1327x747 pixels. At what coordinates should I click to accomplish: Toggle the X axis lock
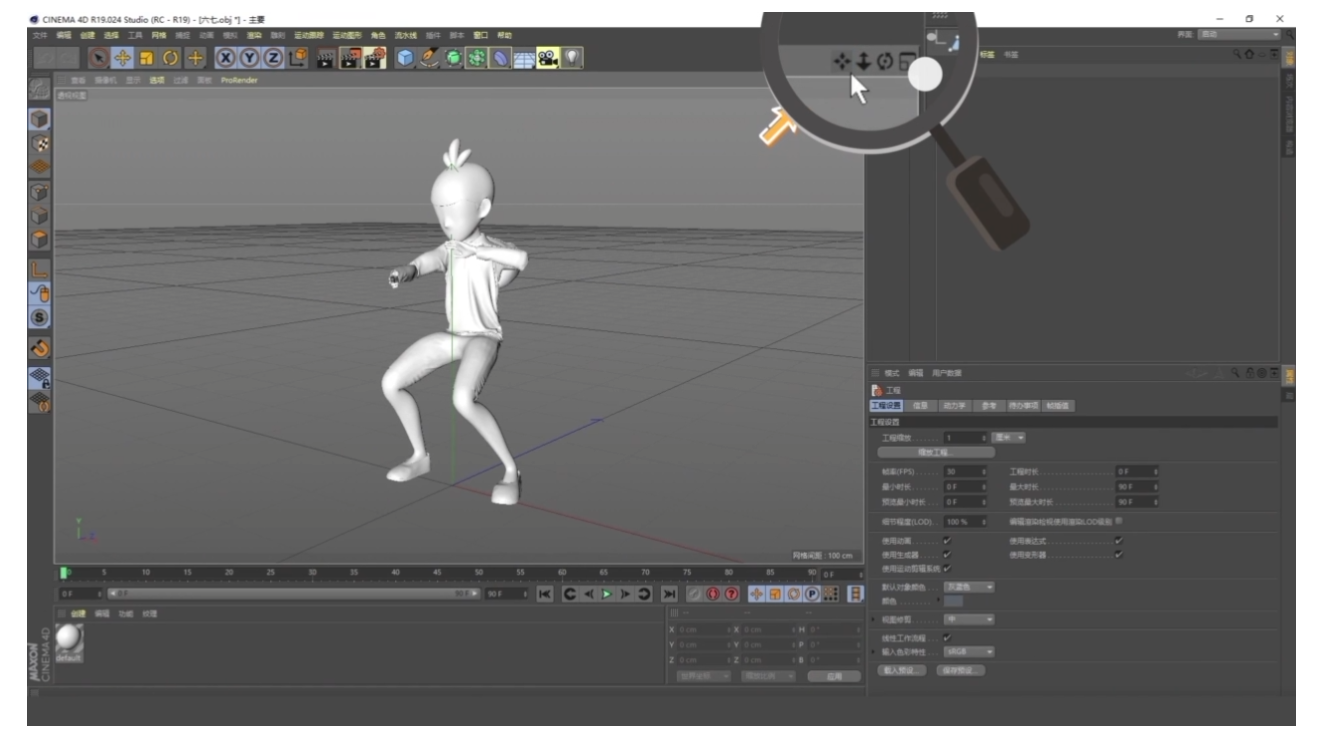[x=226, y=58]
